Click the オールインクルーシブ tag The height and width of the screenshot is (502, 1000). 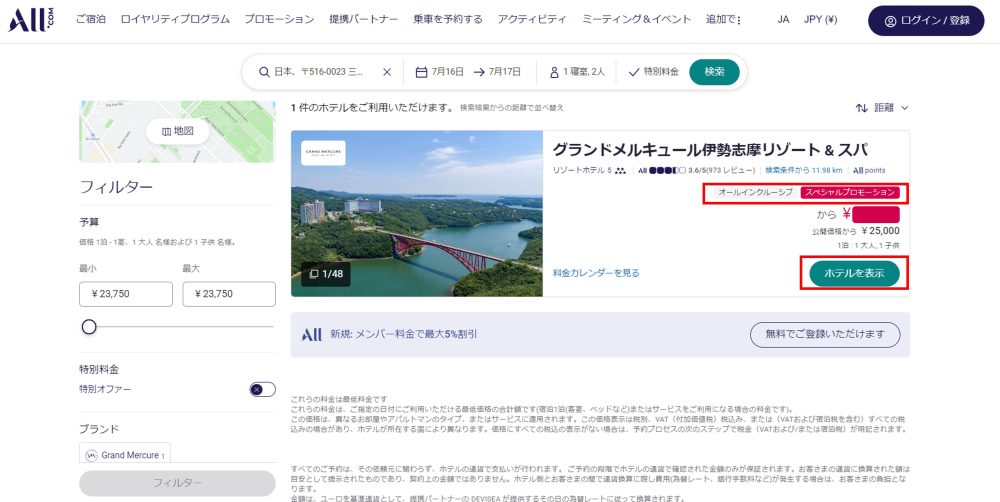756,192
